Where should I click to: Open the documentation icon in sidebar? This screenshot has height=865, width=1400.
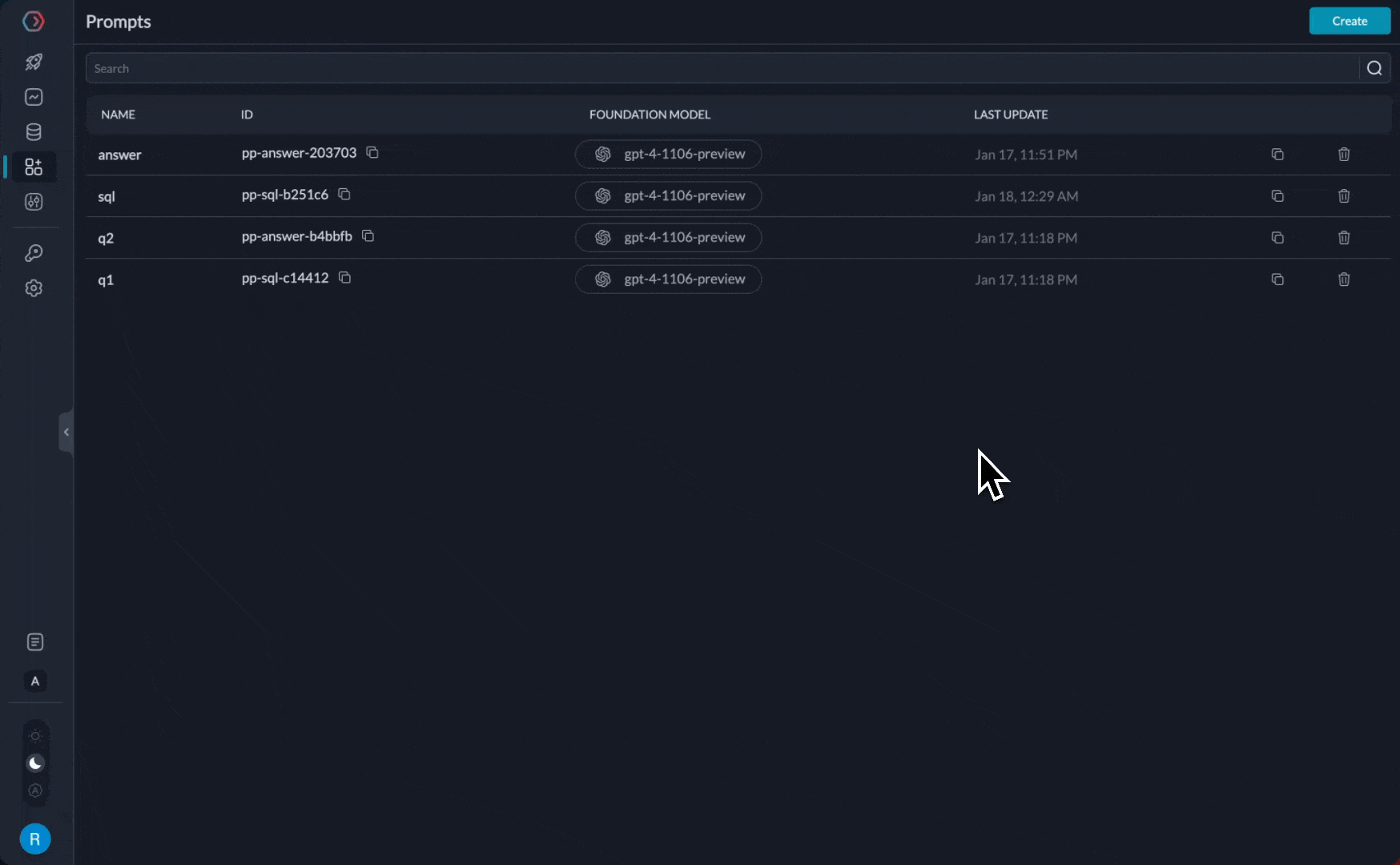click(x=35, y=642)
